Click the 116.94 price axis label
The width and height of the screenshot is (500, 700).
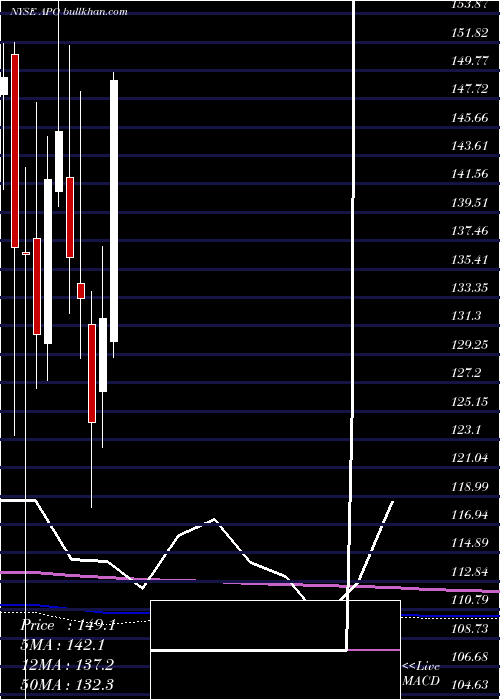[470, 515]
